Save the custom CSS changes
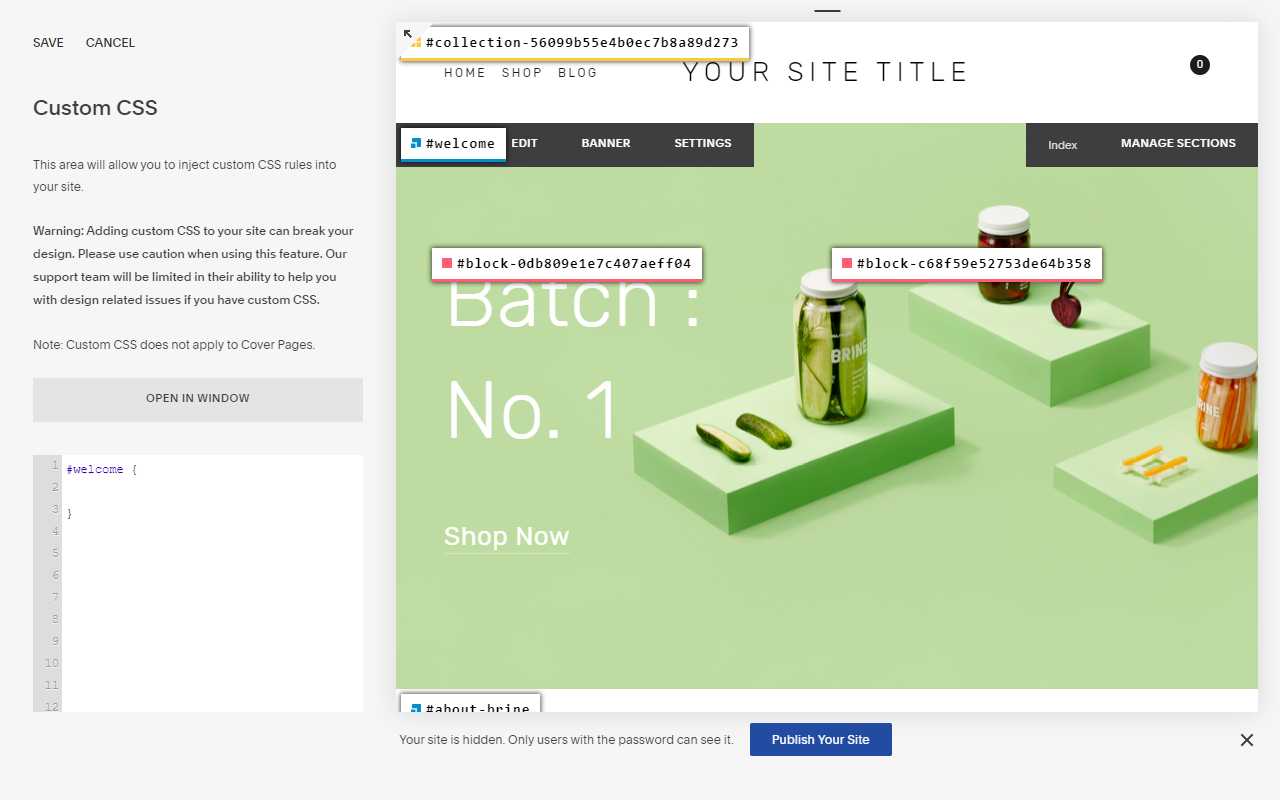 click(47, 42)
